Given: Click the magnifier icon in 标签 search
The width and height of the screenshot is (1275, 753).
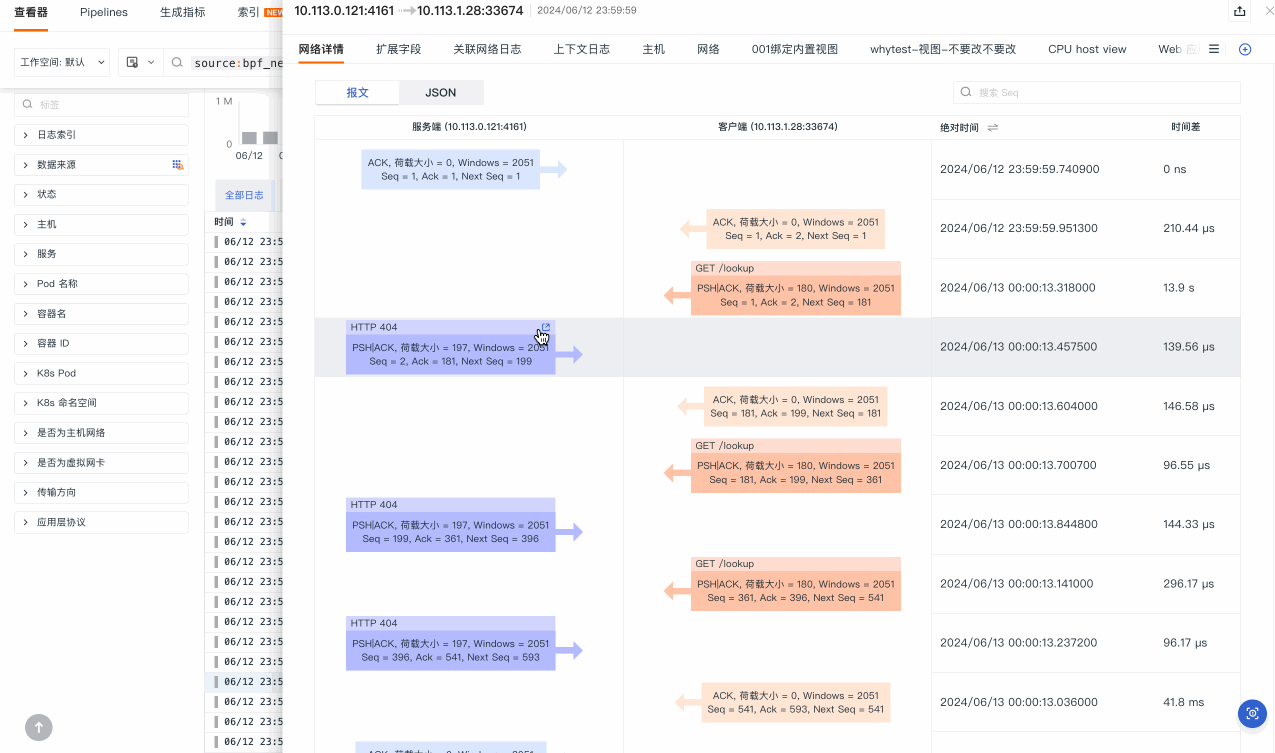Looking at the screenshot, I should click(29, 105).
